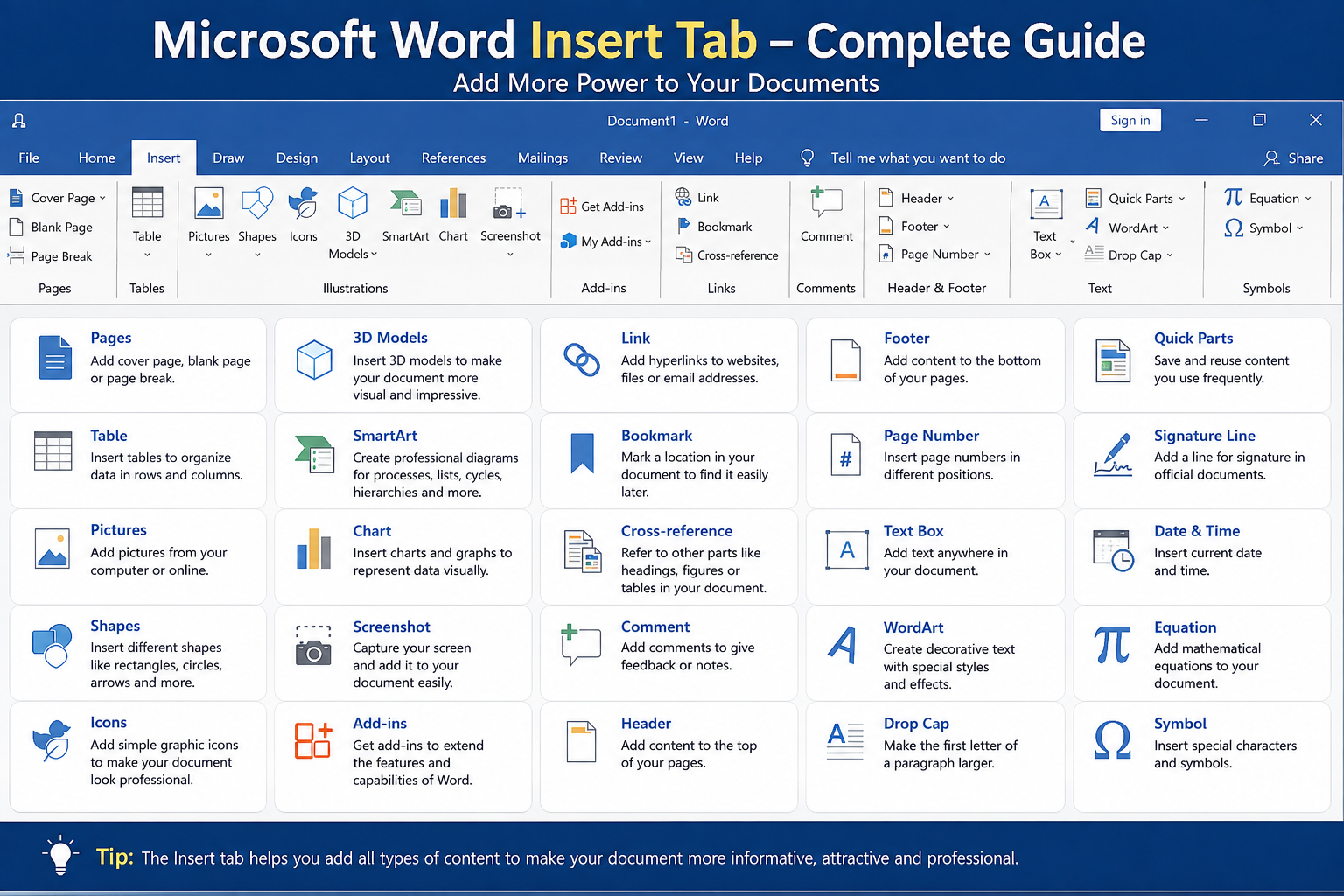
Task: Click the Bookmark card heading in the guide
Action: pyautogui.click(x=656, y=436)
